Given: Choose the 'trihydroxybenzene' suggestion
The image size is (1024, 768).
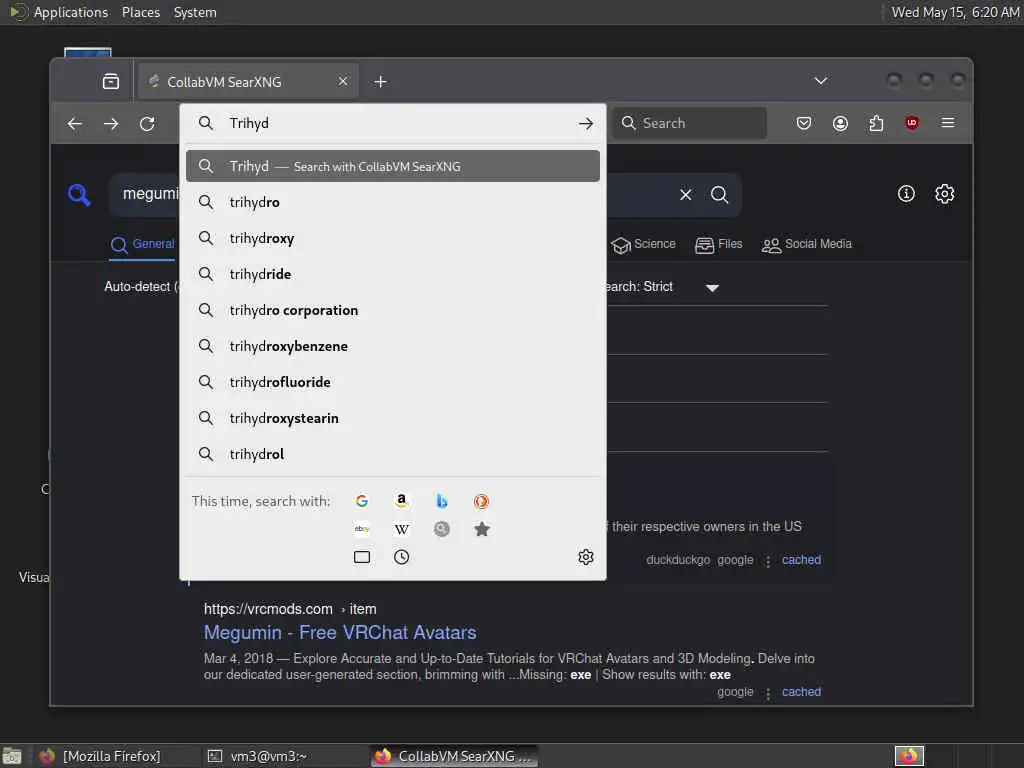Looking at the screenshot, I should click(x=392, y=346).
